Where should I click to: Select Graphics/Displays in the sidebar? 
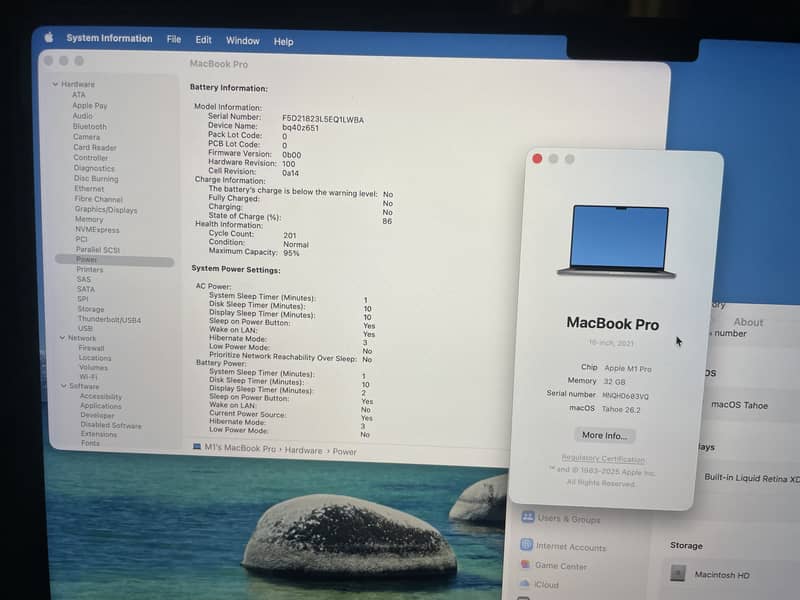point(106,210)
